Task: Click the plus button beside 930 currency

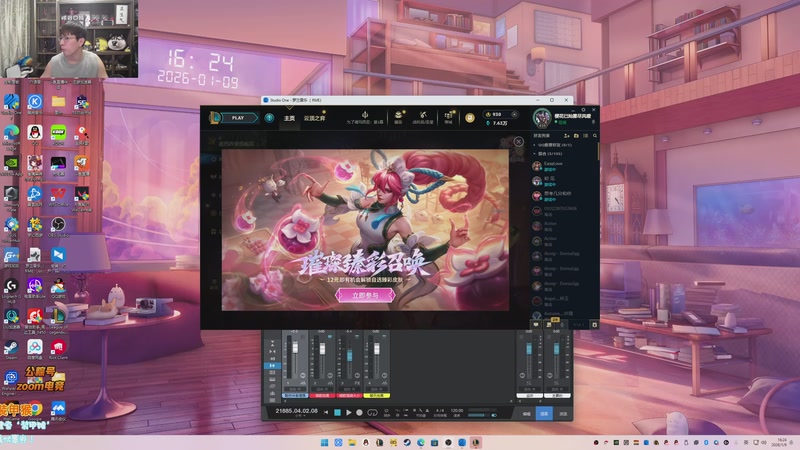Action: click(x=514, y=114)
